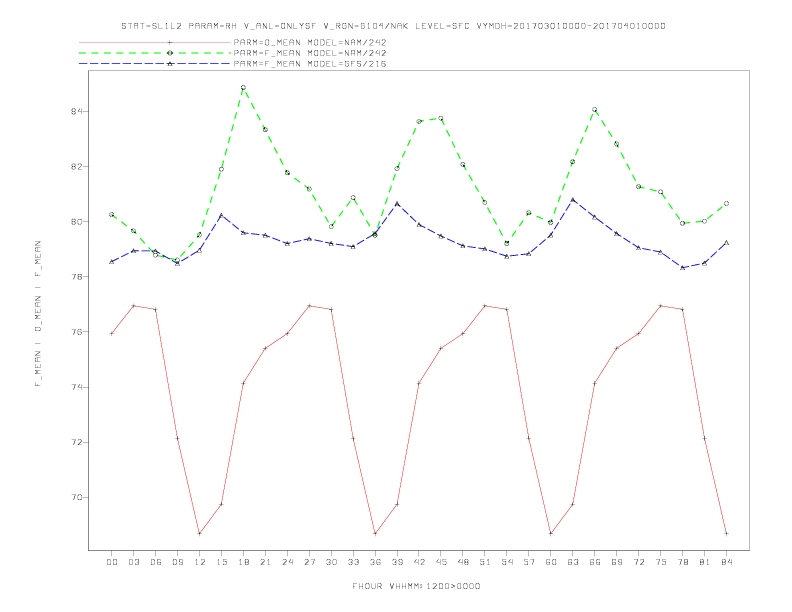Click the x-axis tick label 18
Viewport: 792px width, 612px height.
243,562
